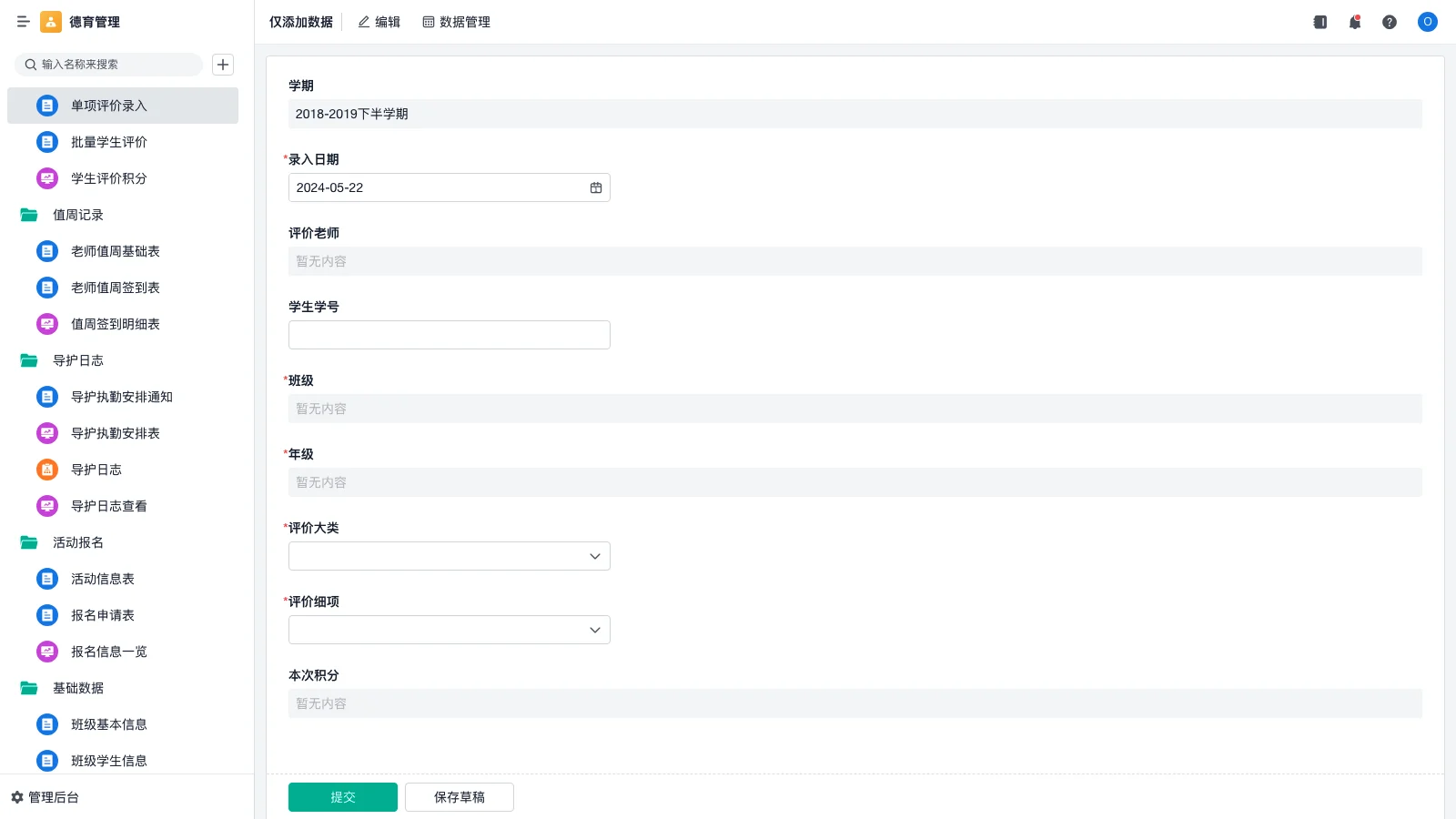Open 批量学生评价 in sidebar
Screen dimensions: 1456x819
(x=109, y=142)
